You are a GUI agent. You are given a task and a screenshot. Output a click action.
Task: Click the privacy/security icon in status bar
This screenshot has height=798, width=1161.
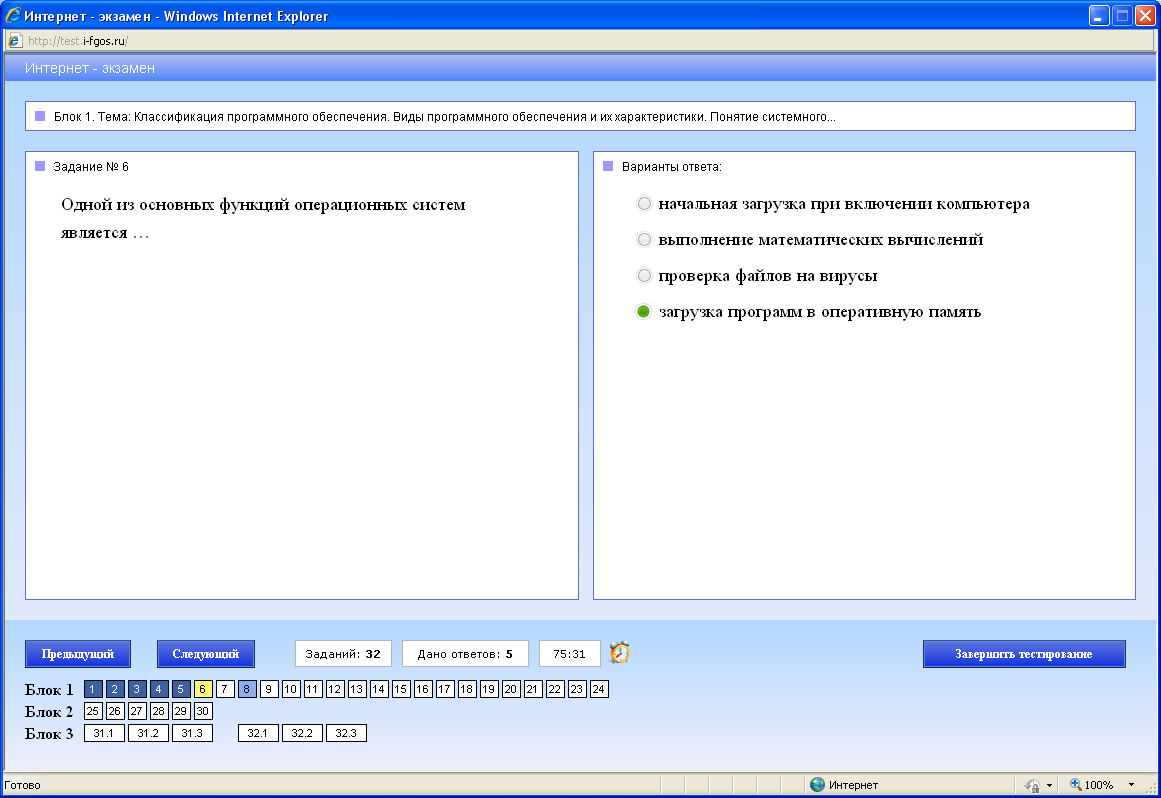click(1032, 785)
